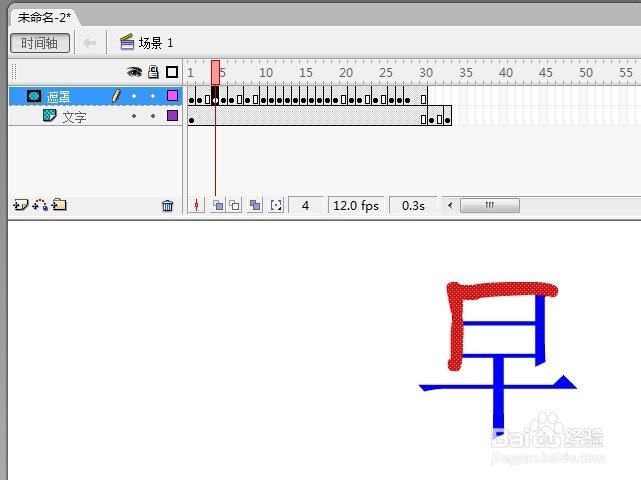The height and width of the screenshot is (480, 641).
Task: Toggle the Onion Skin Outlines button
Action: tap(235, 205)
